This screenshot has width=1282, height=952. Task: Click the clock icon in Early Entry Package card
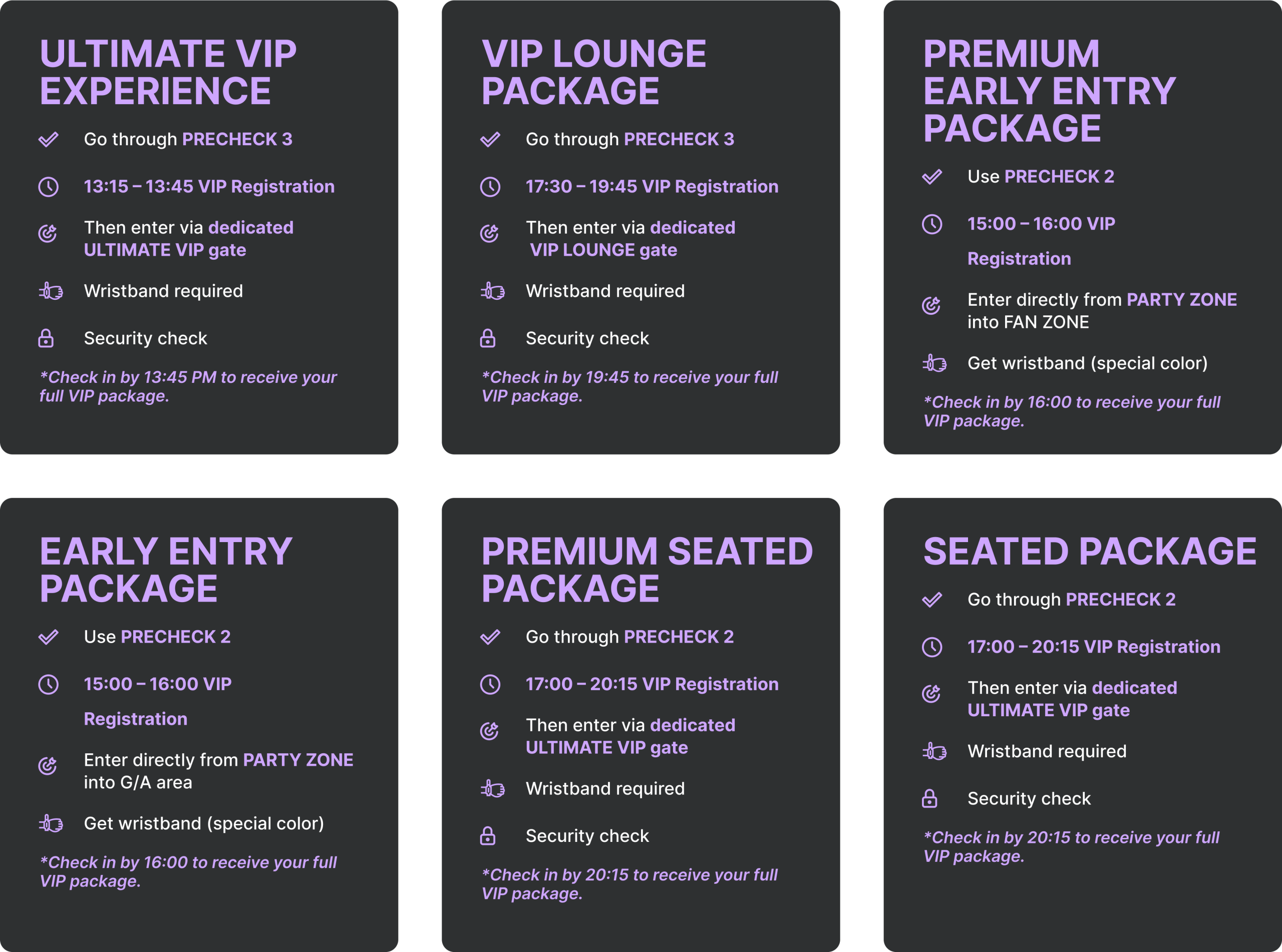[x=49, y=684]
